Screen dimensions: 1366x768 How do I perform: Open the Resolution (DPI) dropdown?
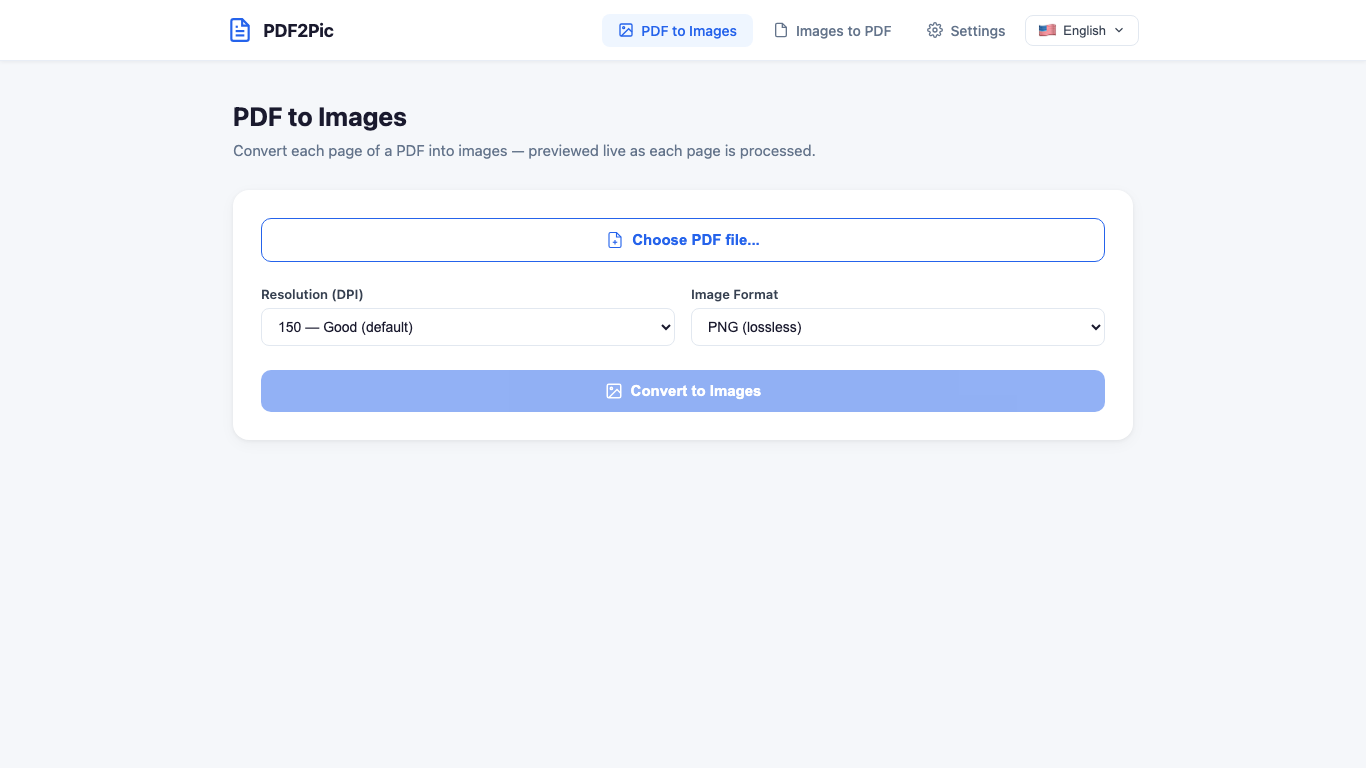[x=468, y=327]
